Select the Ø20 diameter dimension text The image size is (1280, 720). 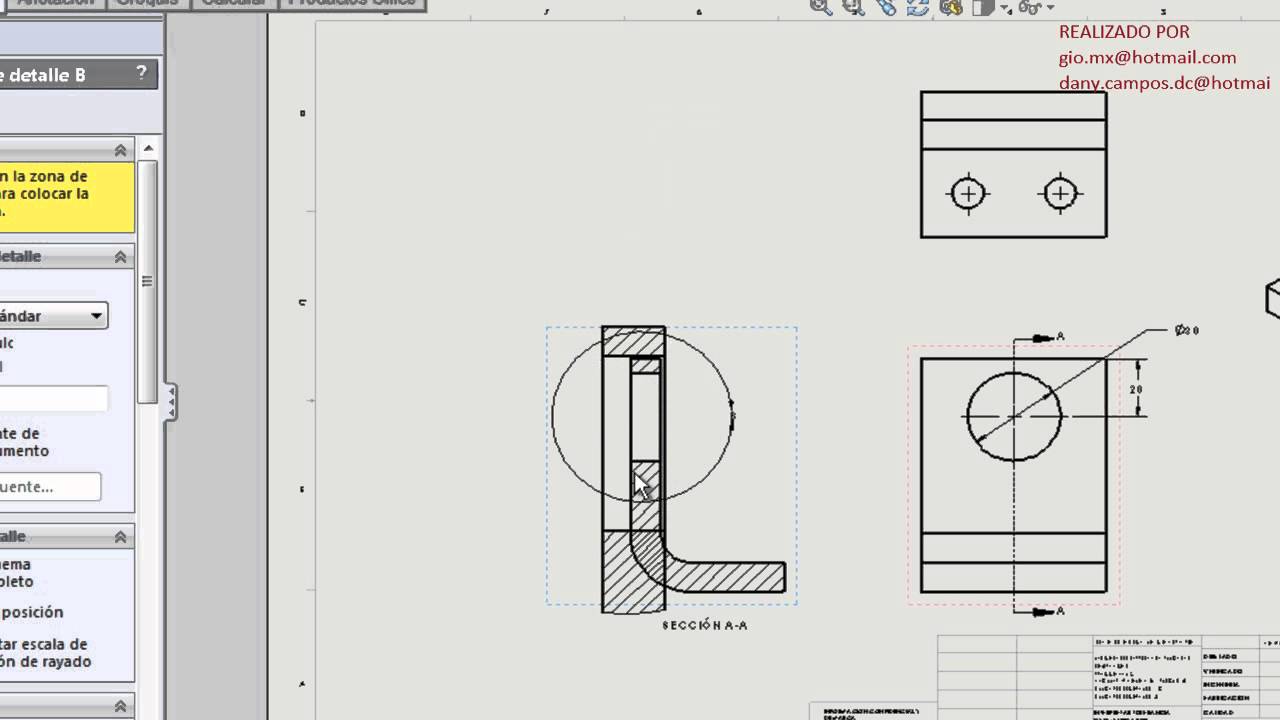(x=1187, y=330)
